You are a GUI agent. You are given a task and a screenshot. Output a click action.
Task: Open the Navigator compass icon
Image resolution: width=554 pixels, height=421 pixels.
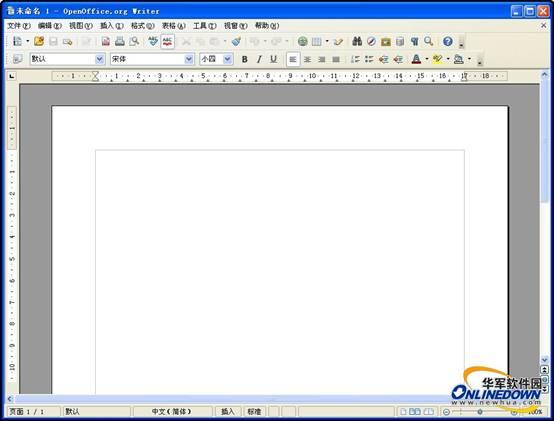(x=371, y=41)
